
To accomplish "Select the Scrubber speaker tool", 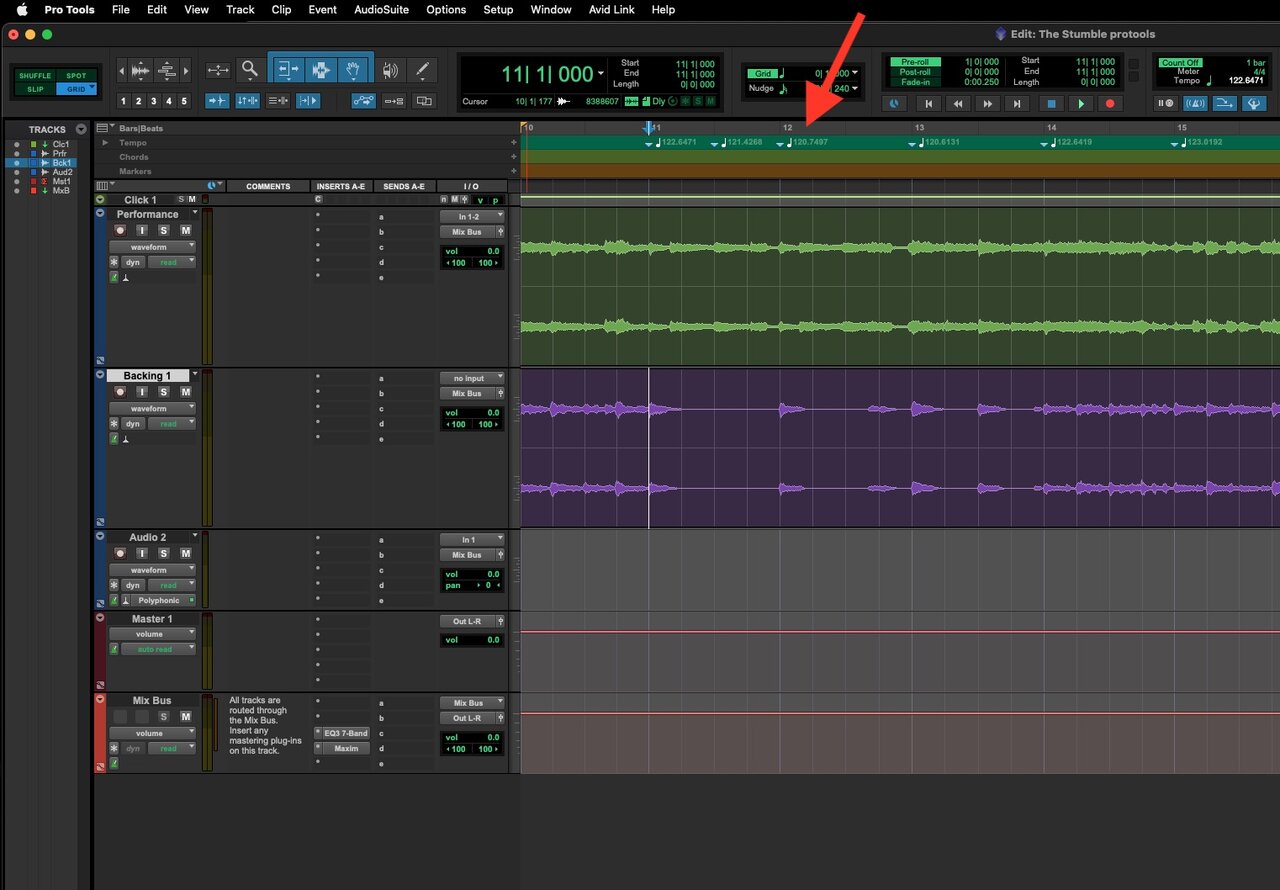I will (x=391, y=70).
